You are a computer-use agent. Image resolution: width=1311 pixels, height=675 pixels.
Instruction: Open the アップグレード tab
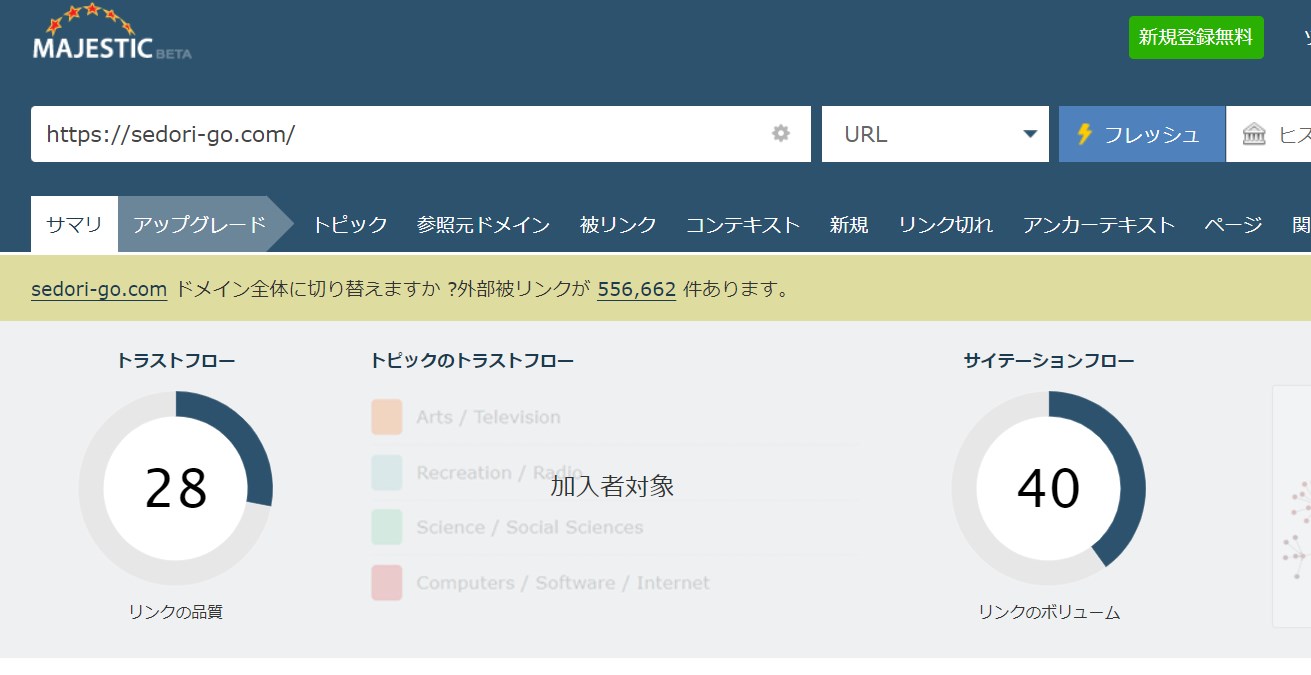pos(200,224)
